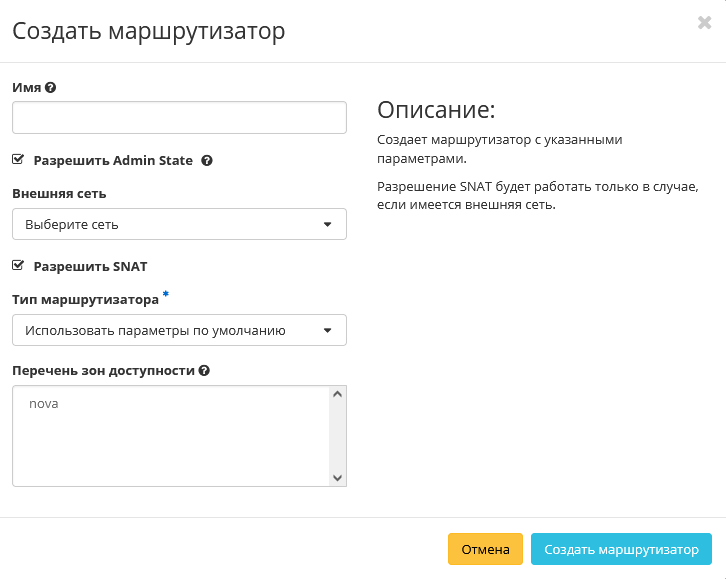Viewport: 726px width, 579px height.
Task: Click the arrow on Выберите сеть combo box
Action: point(327,224)
